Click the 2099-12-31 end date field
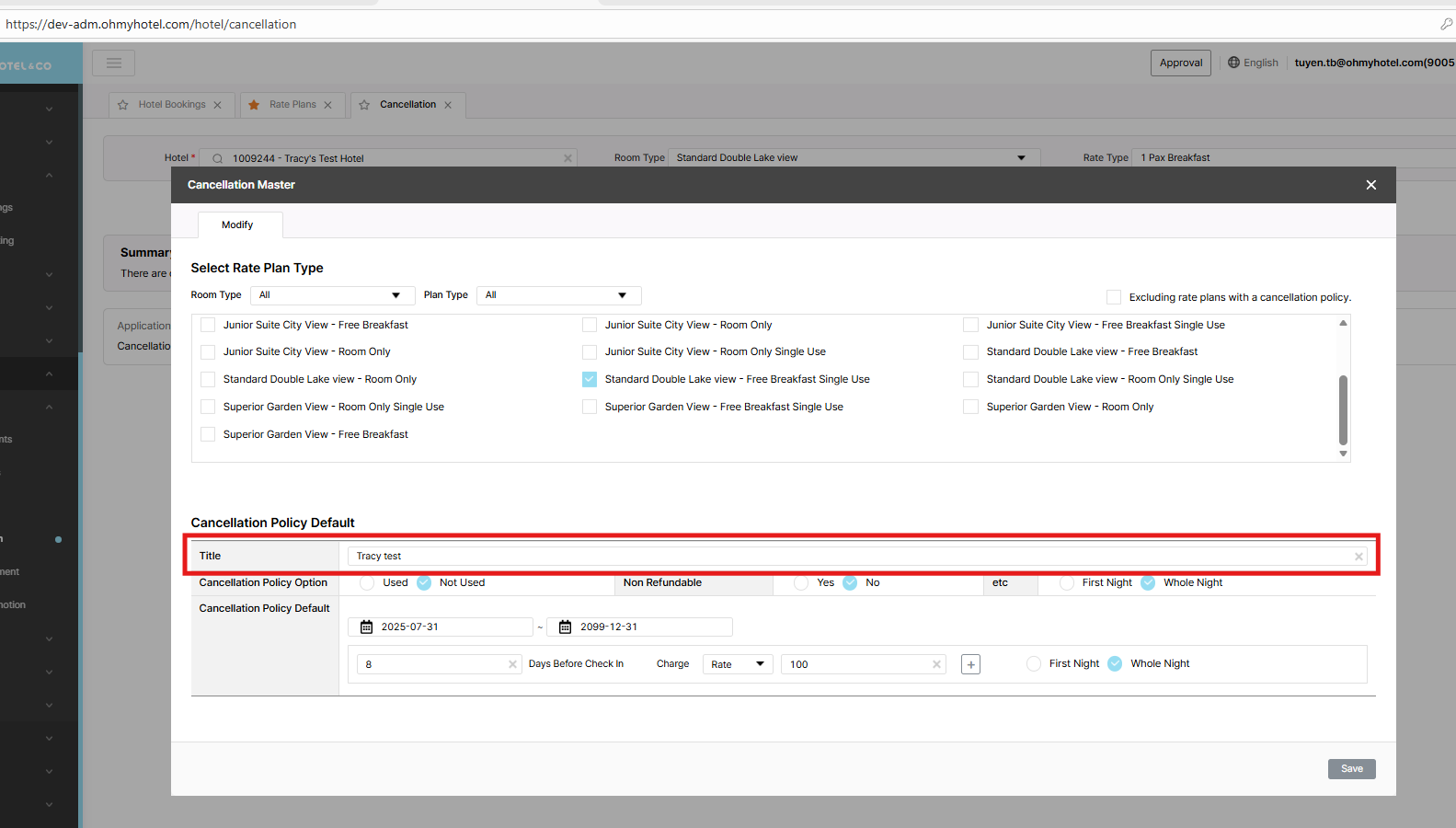This screenshot has width=1456, height=828. point(640,627)
